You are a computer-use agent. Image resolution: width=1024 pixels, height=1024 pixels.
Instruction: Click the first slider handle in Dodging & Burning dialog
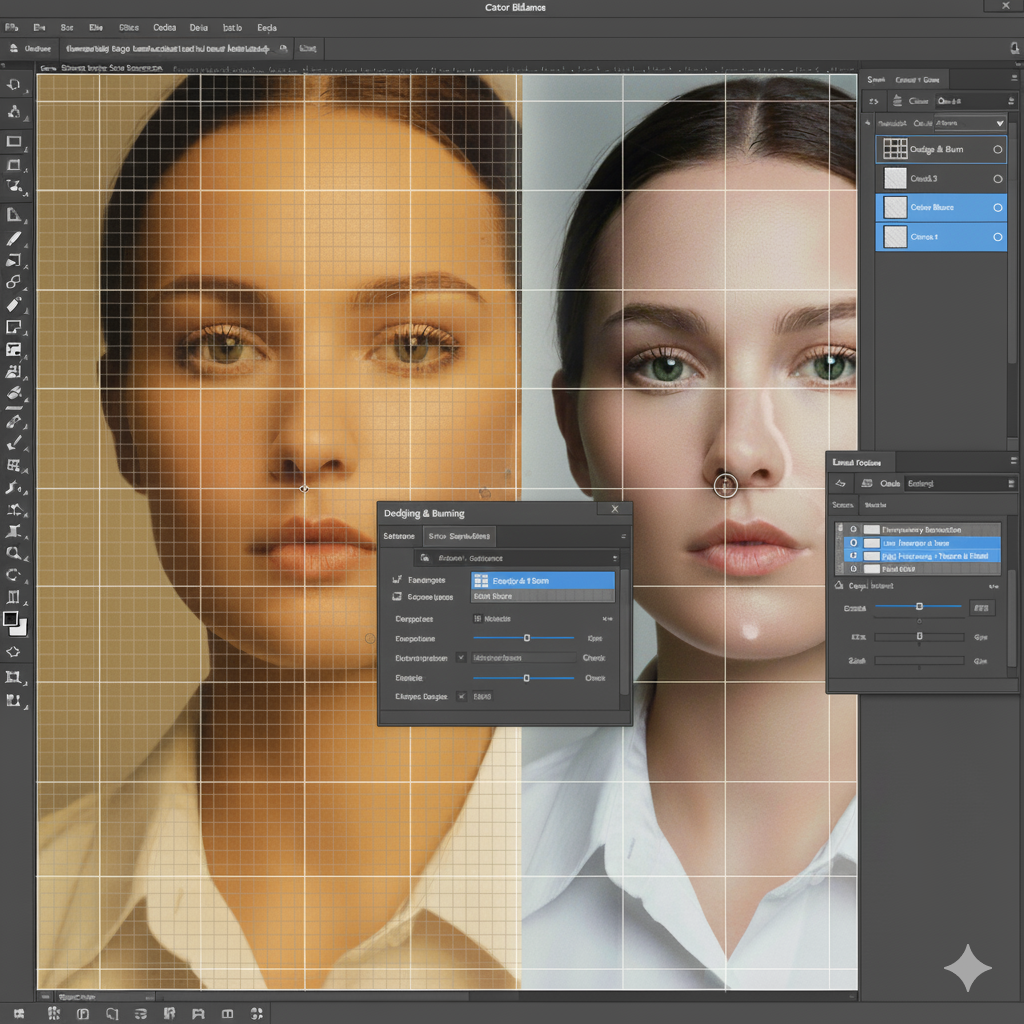pos(527,638)
